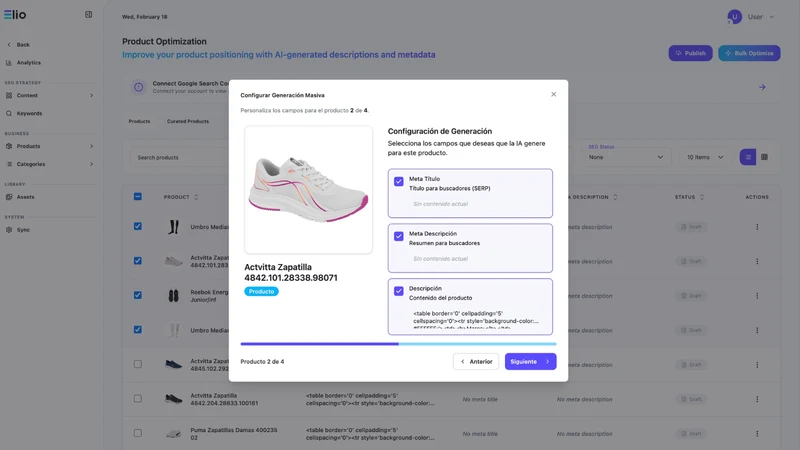Click the Sync gear icon
800x450 pixels.
[x=9, y=230]
